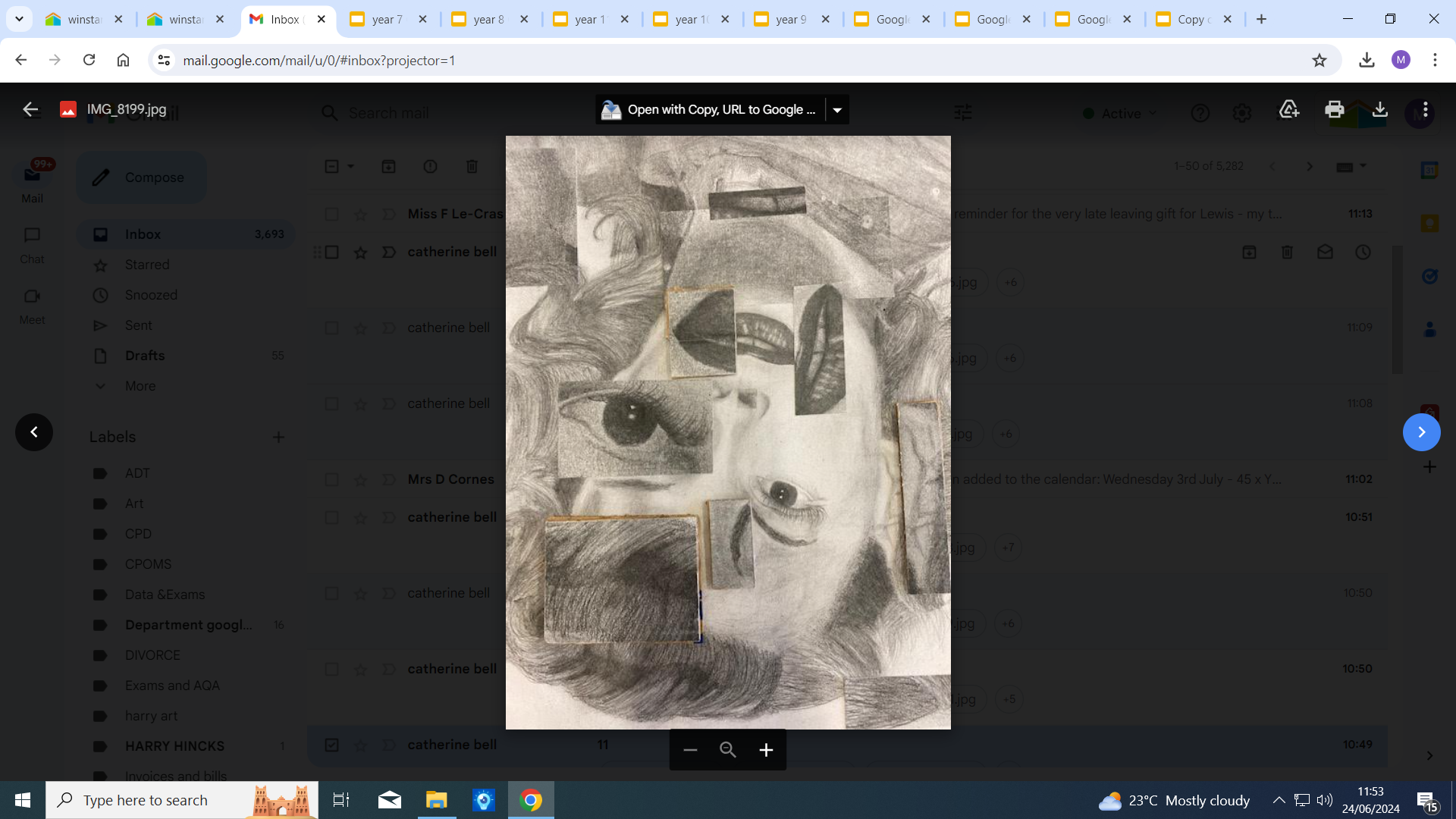Tick the select-all checkbox in the toolbar

tap(331, 166)
